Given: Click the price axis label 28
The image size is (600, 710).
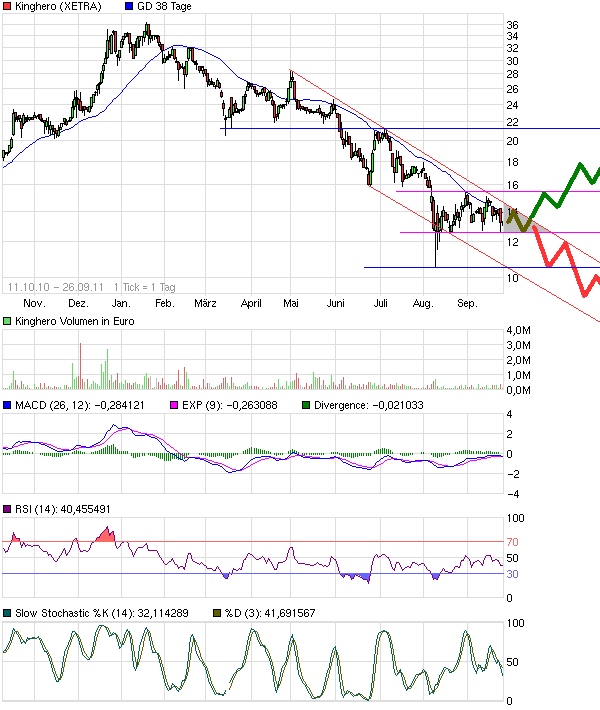Looking at the screenshot, I should tap(512, 74).
